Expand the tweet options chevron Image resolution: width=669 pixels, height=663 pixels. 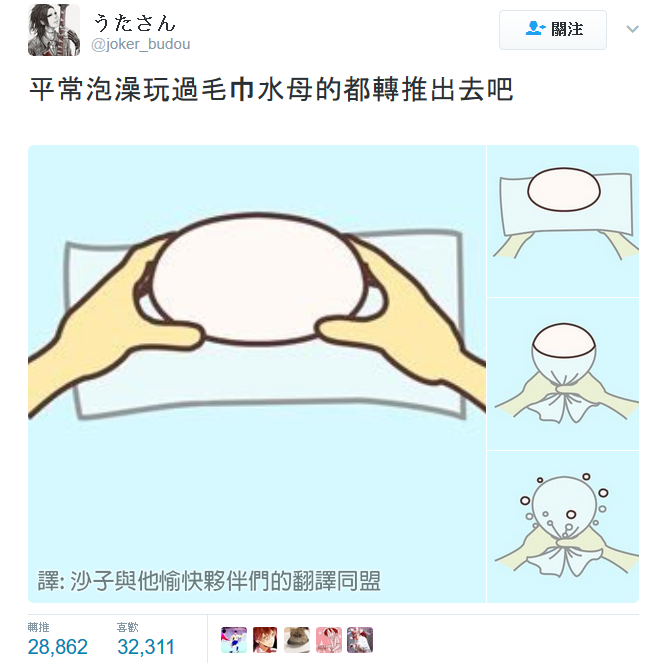(x=632, y=29)
